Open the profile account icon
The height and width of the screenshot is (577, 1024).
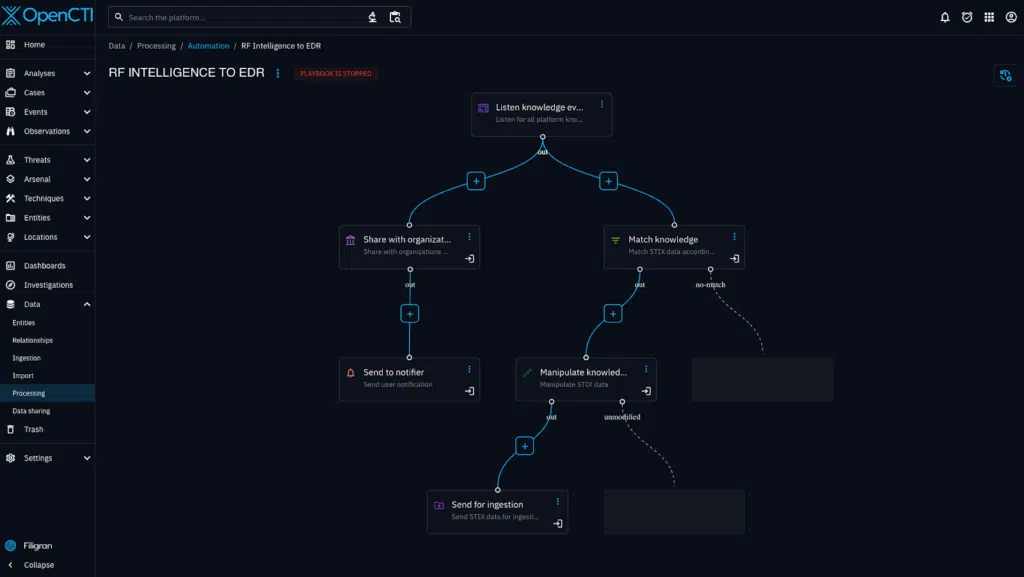[x=1012, y=16]
